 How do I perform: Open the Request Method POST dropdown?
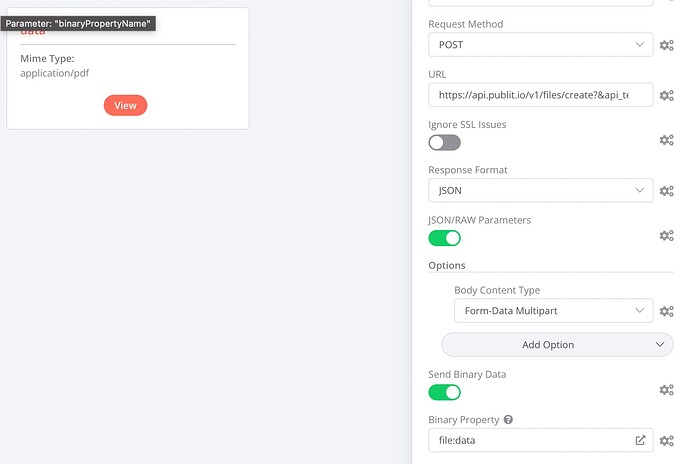pyautogui.click(x=540, y=45)
